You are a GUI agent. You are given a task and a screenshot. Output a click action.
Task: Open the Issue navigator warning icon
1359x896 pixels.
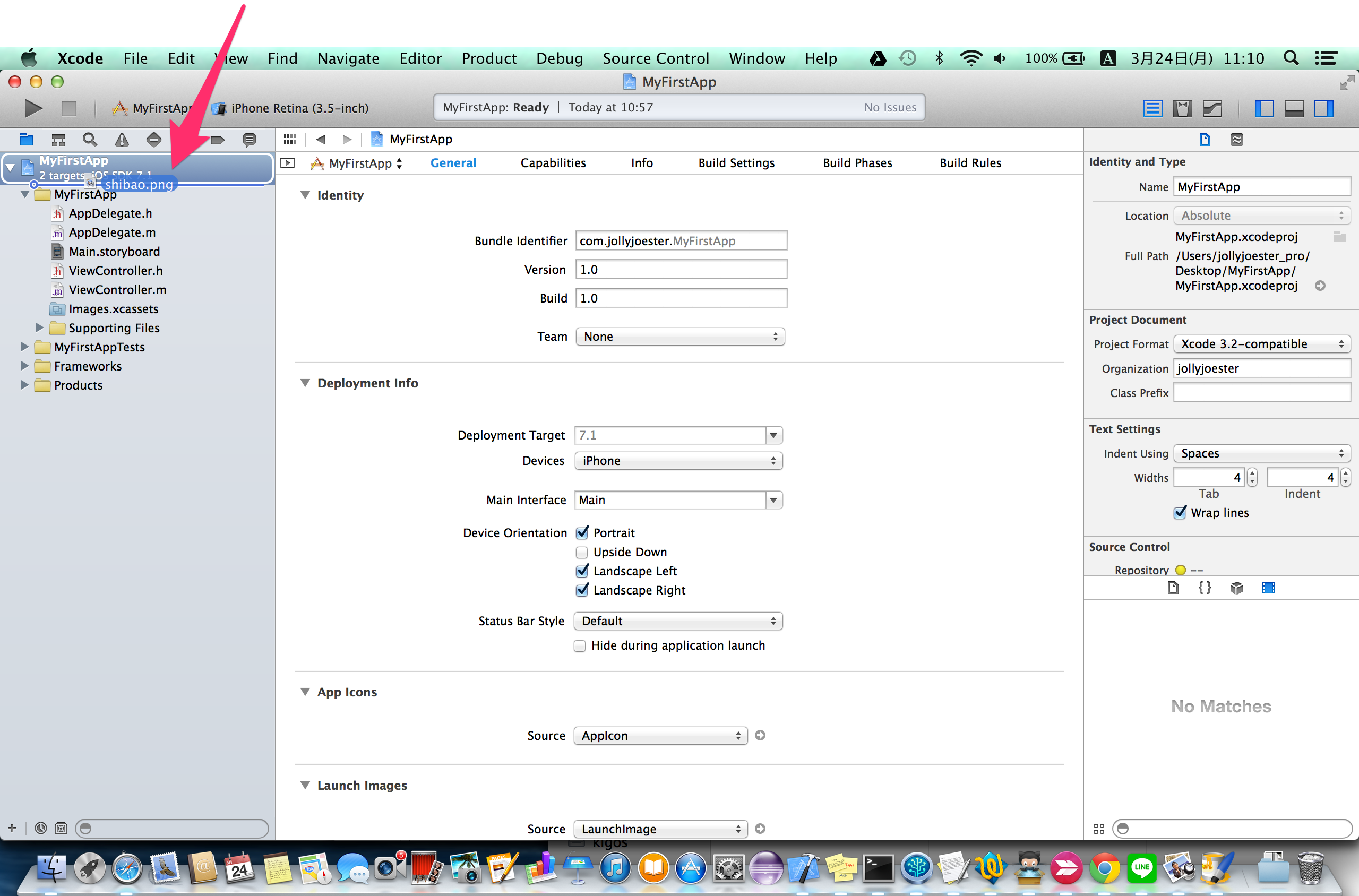coord(122,140)
